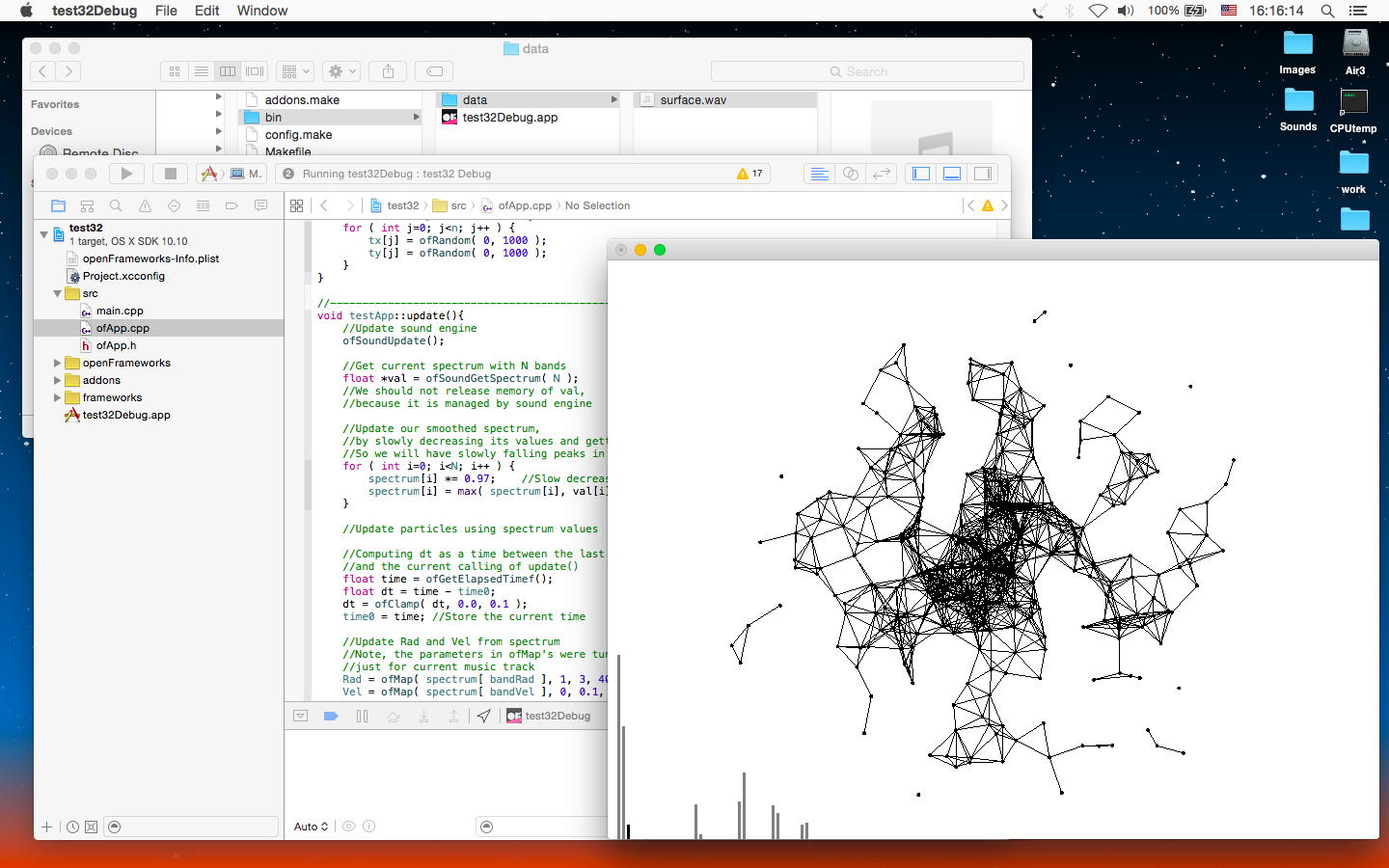Click ofApp.cpp in the jump bar
This screenshot has height=868, width=1389.
(524, 205)
